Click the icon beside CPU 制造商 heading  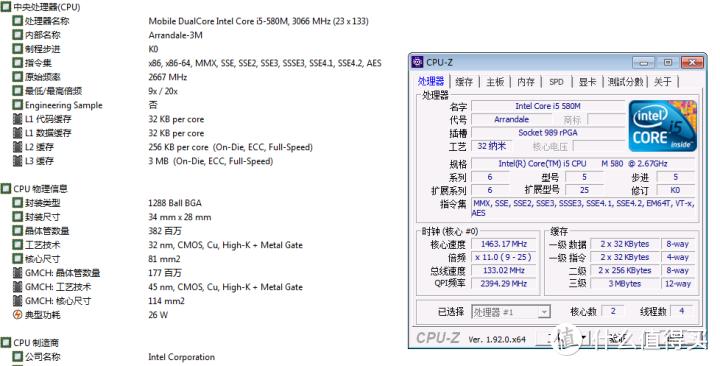pos(6,343)
